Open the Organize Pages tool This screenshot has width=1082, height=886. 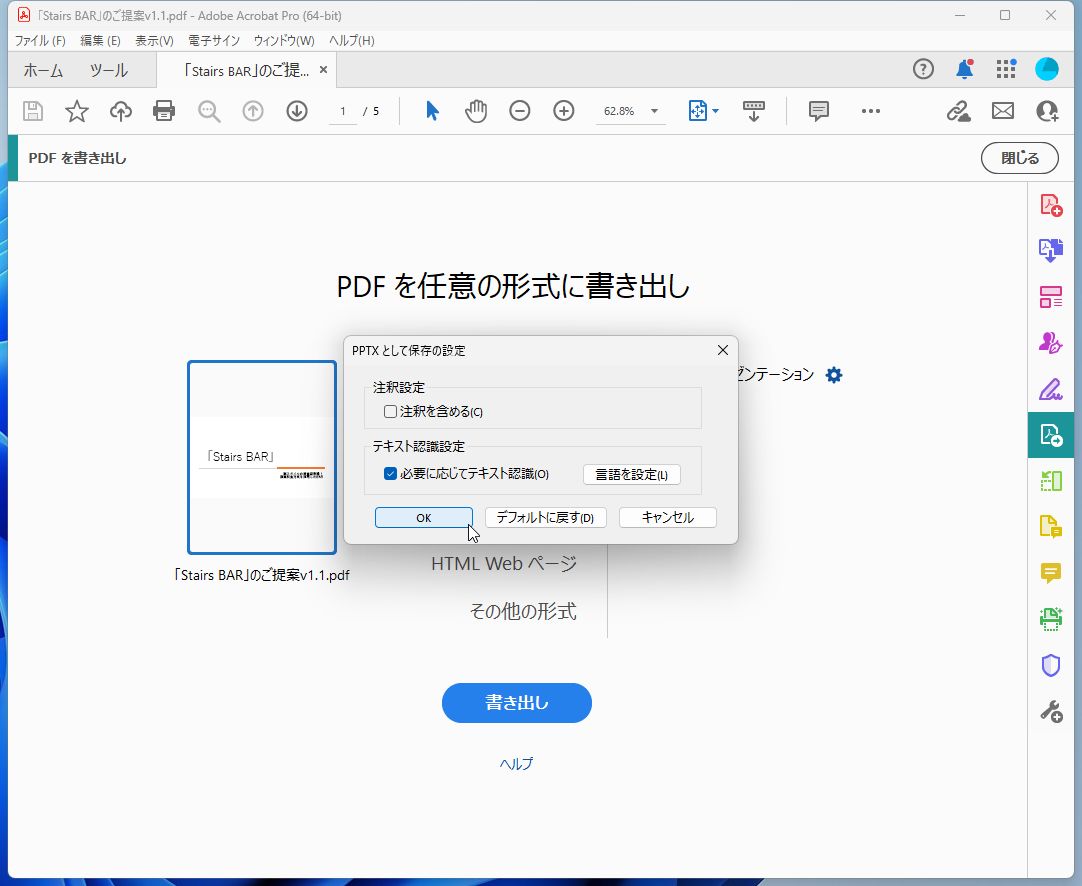1051,296
